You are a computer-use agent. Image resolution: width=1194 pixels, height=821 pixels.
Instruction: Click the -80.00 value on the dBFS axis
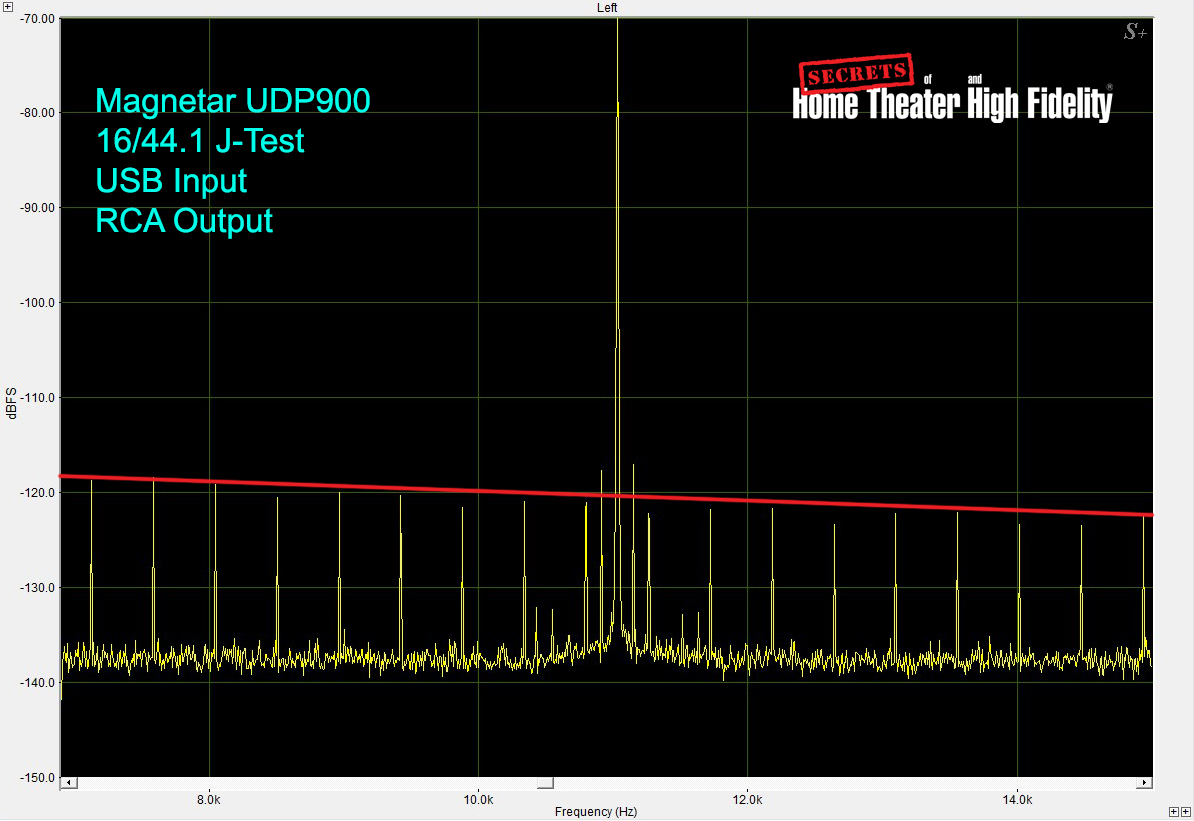point(37,113)
